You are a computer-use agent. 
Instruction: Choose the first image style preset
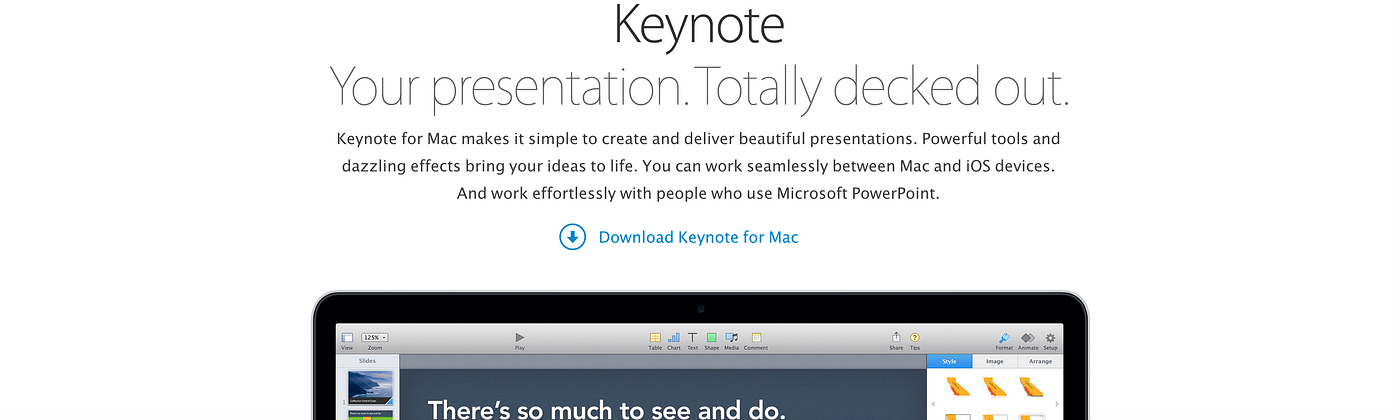[959, 386]
